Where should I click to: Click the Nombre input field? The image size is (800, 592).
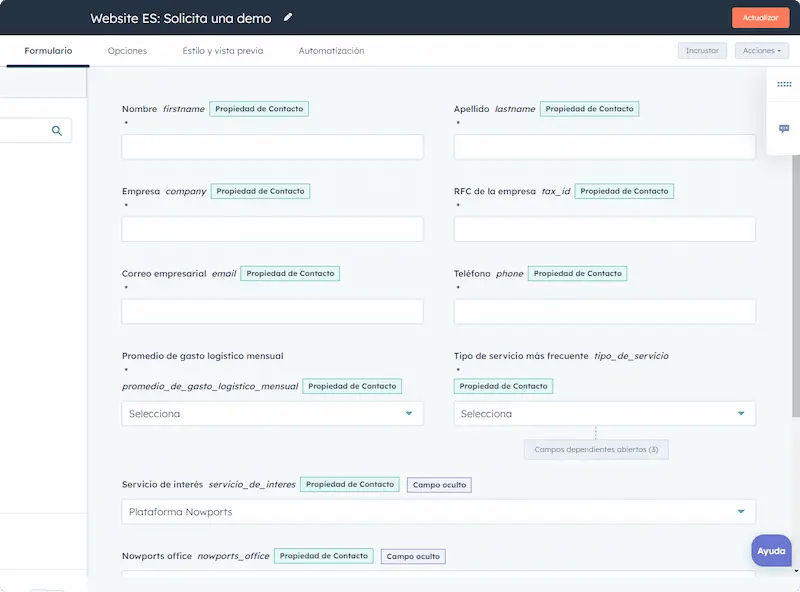tap(272, 147)
